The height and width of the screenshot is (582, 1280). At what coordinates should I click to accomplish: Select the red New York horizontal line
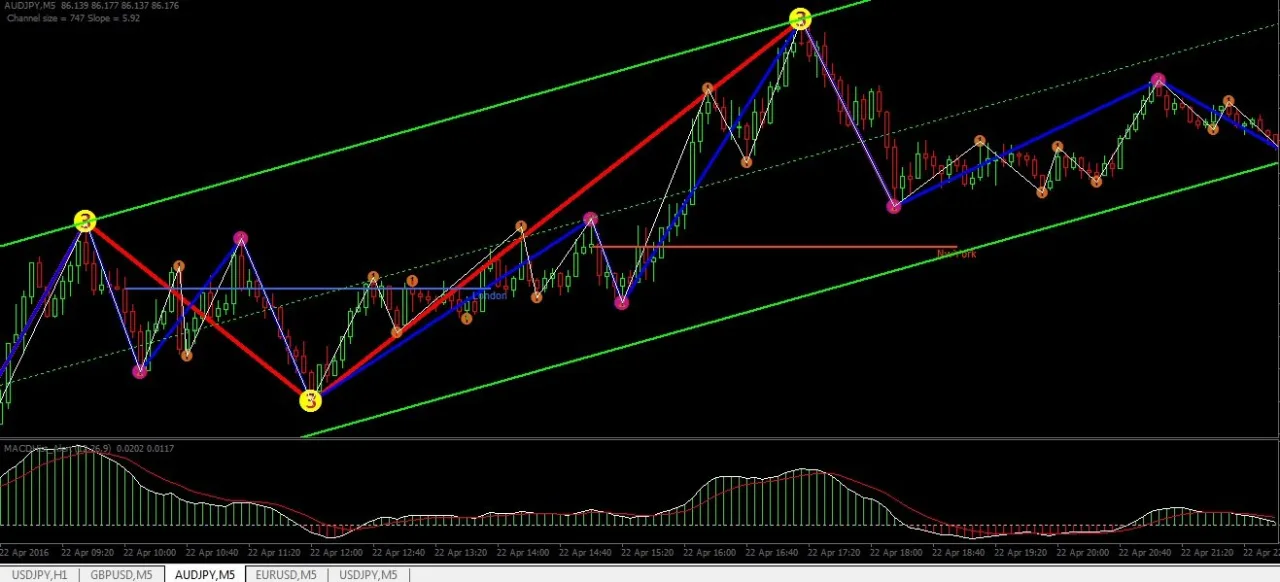point(775,247)
